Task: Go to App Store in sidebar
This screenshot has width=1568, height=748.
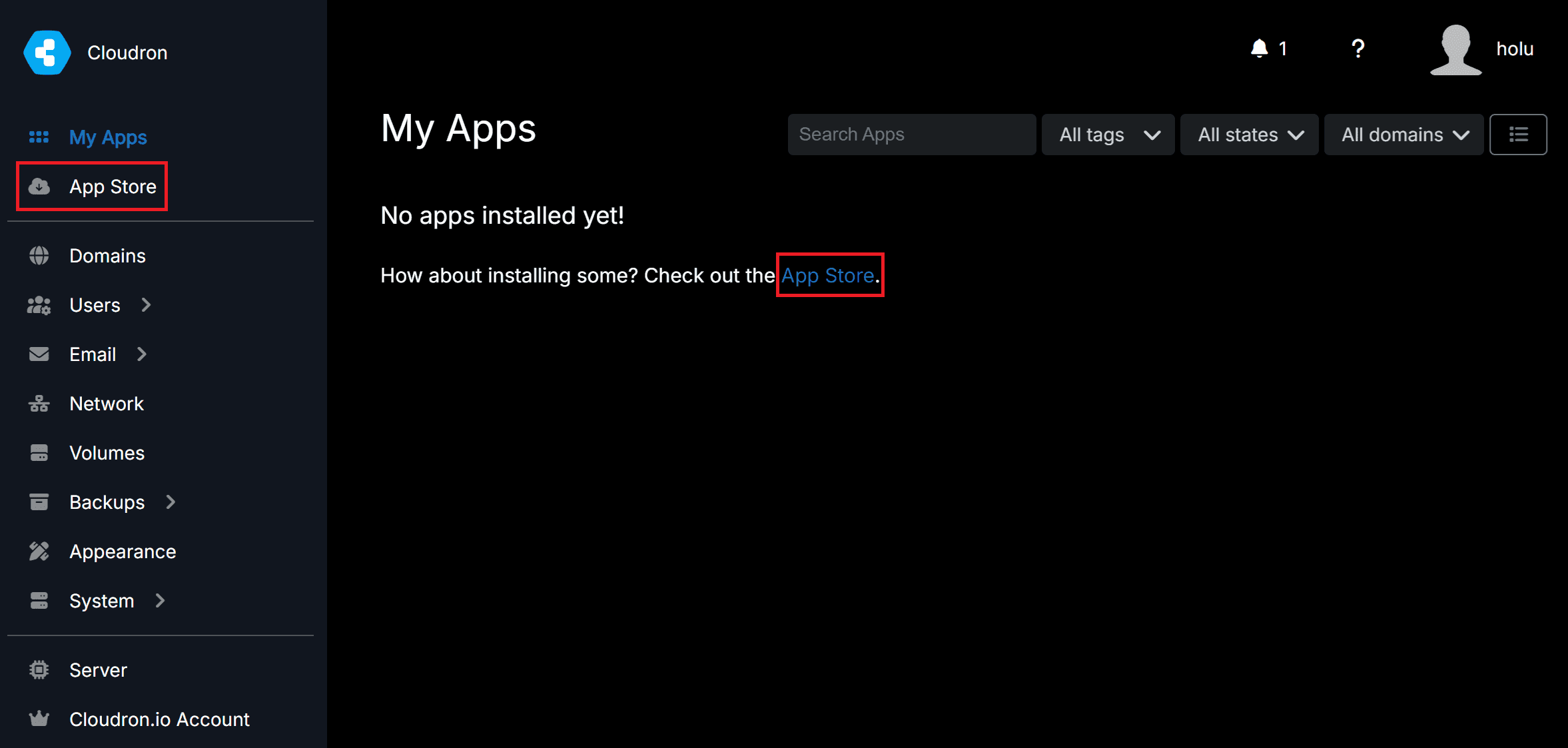Action: [x=113, y=187]
